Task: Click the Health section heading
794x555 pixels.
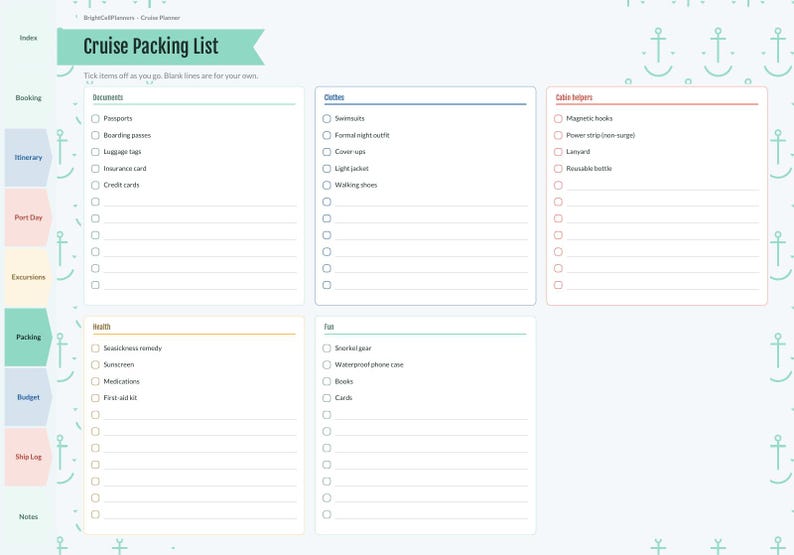Action: [101, 327]
